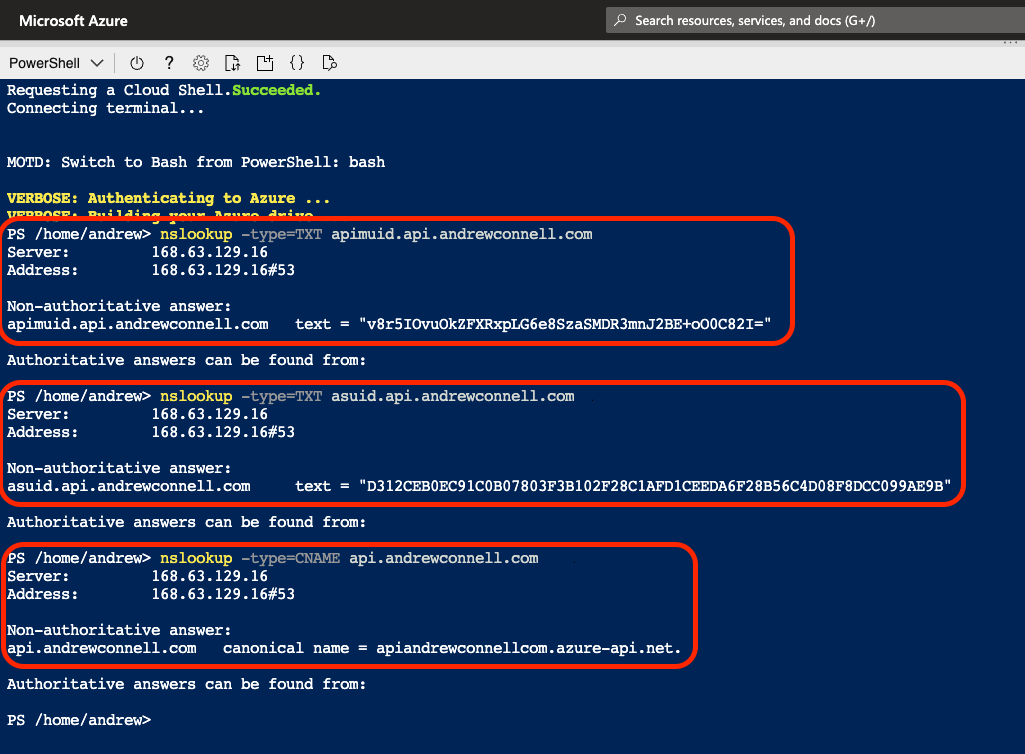This screenshot has height=754, width=1025.
Task: Click the text value starting with D312CEB0EC91
Action: (655, 487)
